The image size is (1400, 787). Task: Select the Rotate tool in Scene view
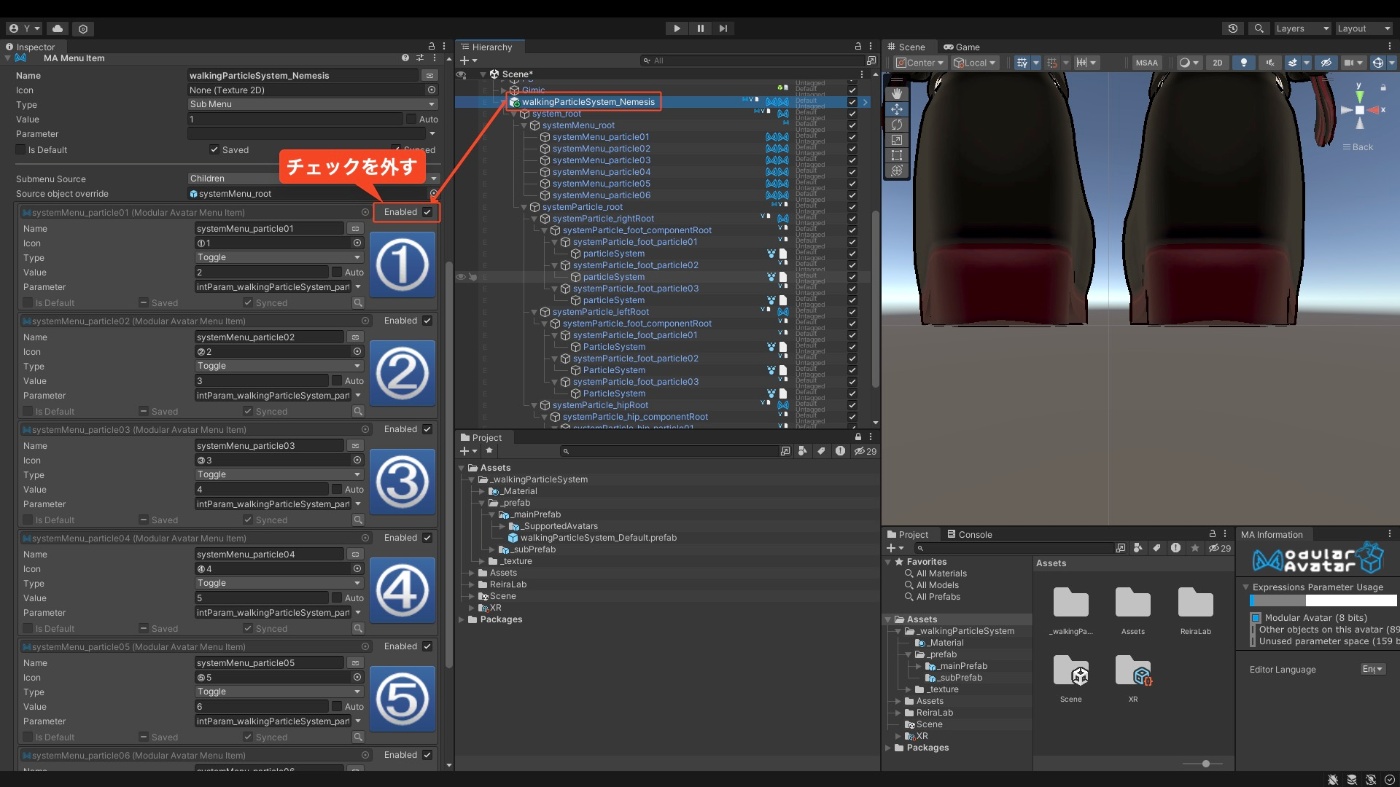click(x=896, y=124)
